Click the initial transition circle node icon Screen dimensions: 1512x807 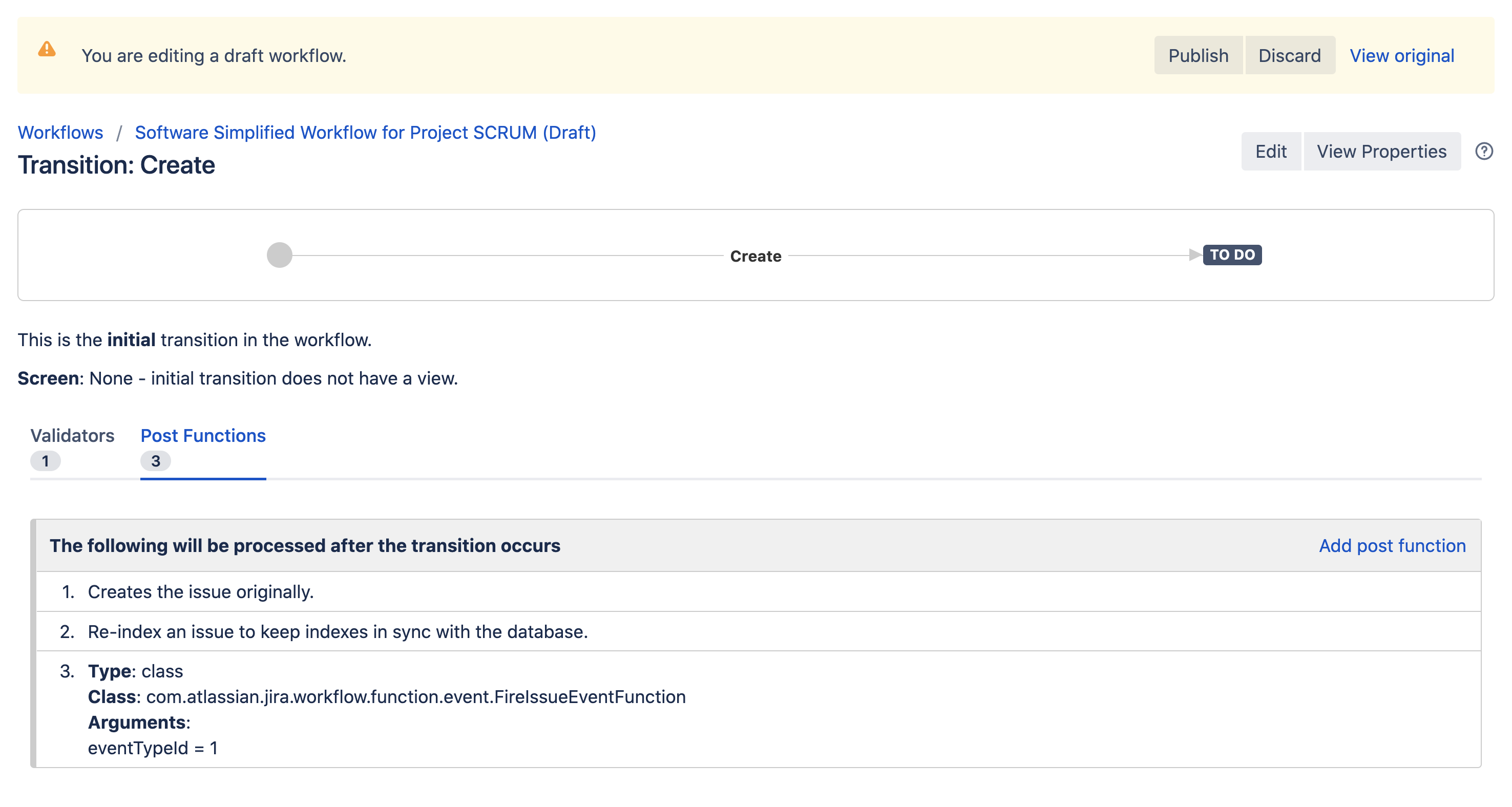click(279, 255)
